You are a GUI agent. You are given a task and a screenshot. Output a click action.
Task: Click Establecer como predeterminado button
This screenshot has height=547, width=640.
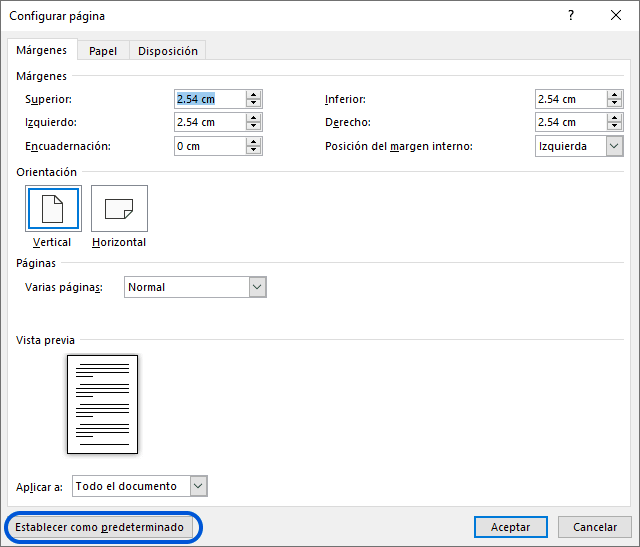[x=100, y=527]
